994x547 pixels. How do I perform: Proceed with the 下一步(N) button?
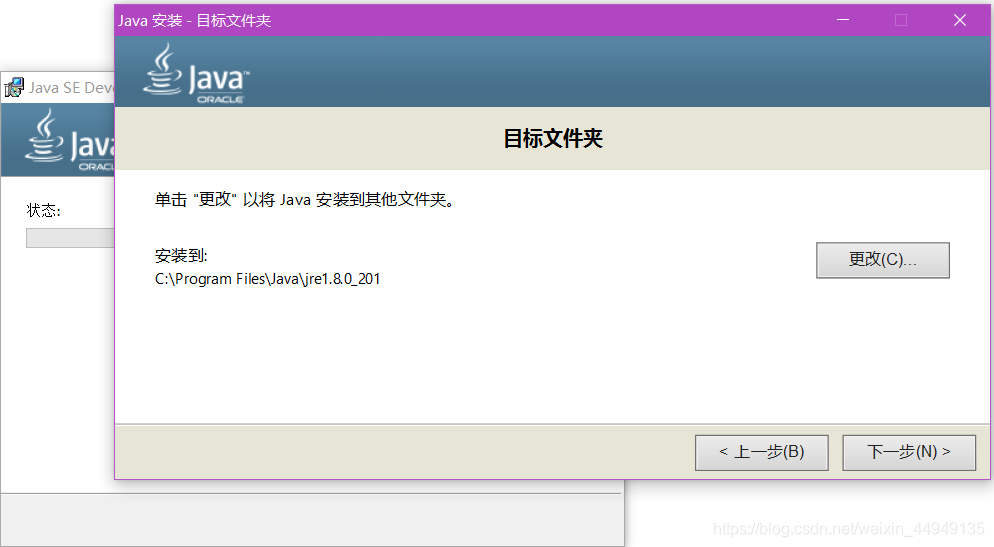coord(908,453)
